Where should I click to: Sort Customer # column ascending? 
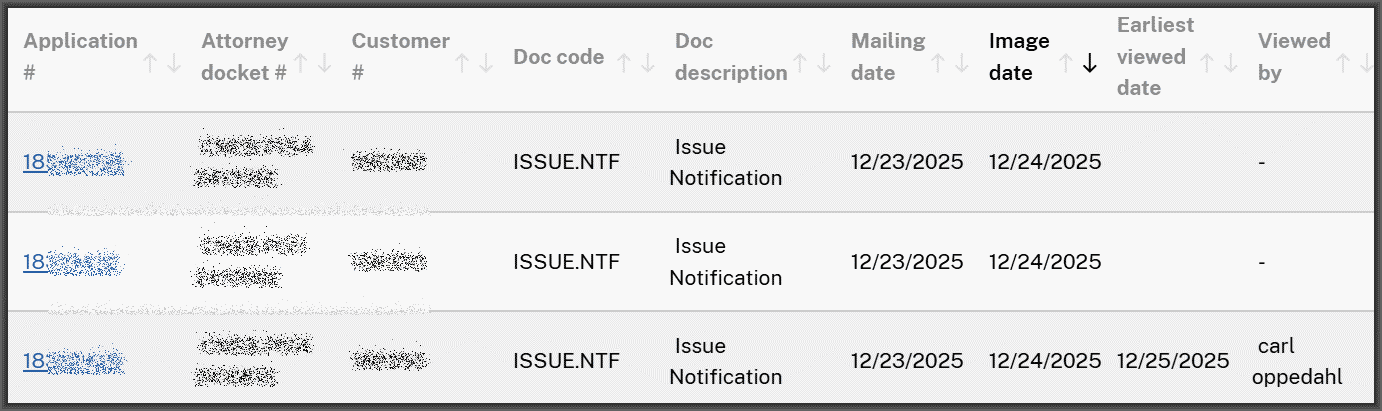tap(463, 64)
